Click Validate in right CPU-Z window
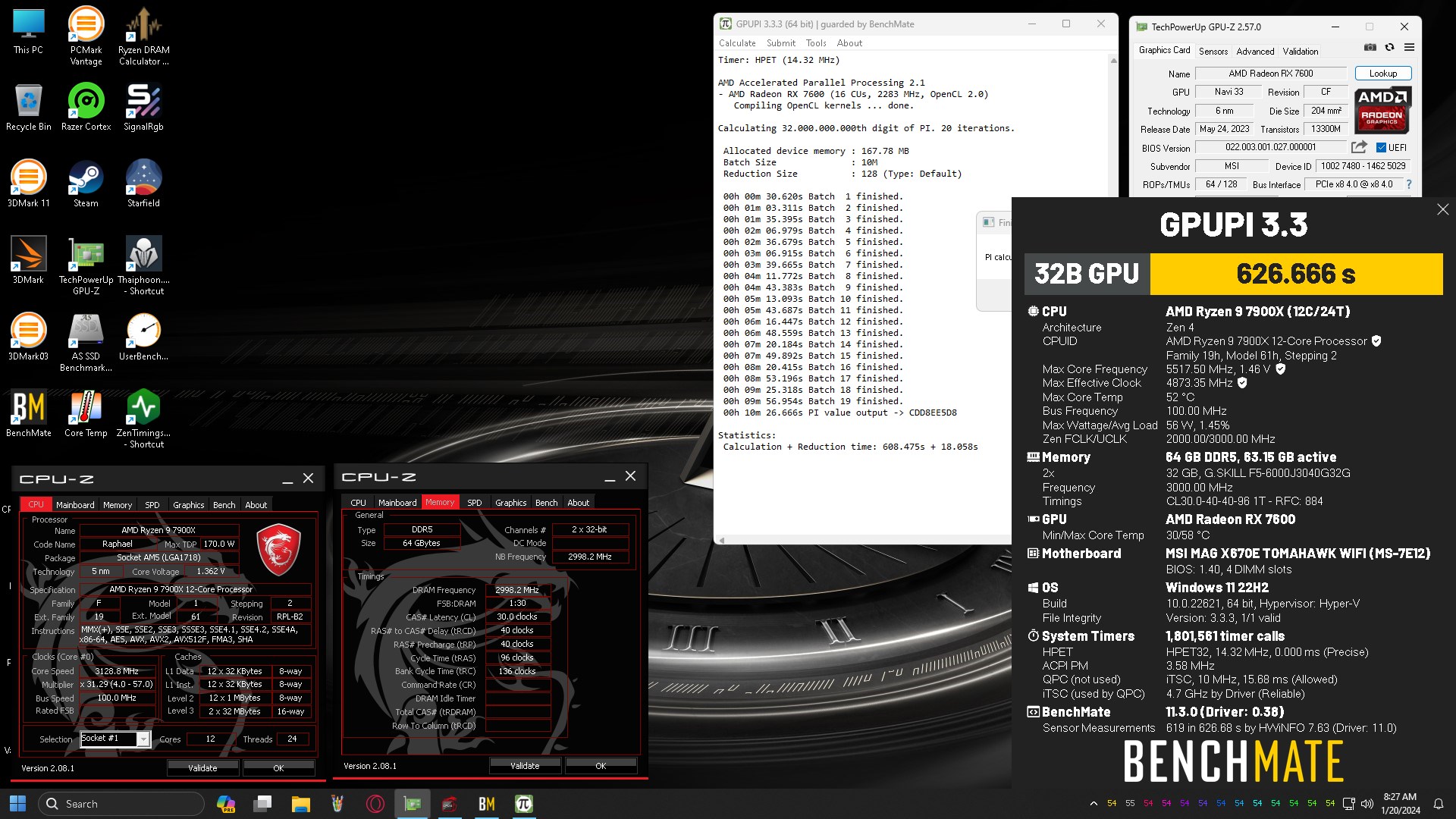 525,766
